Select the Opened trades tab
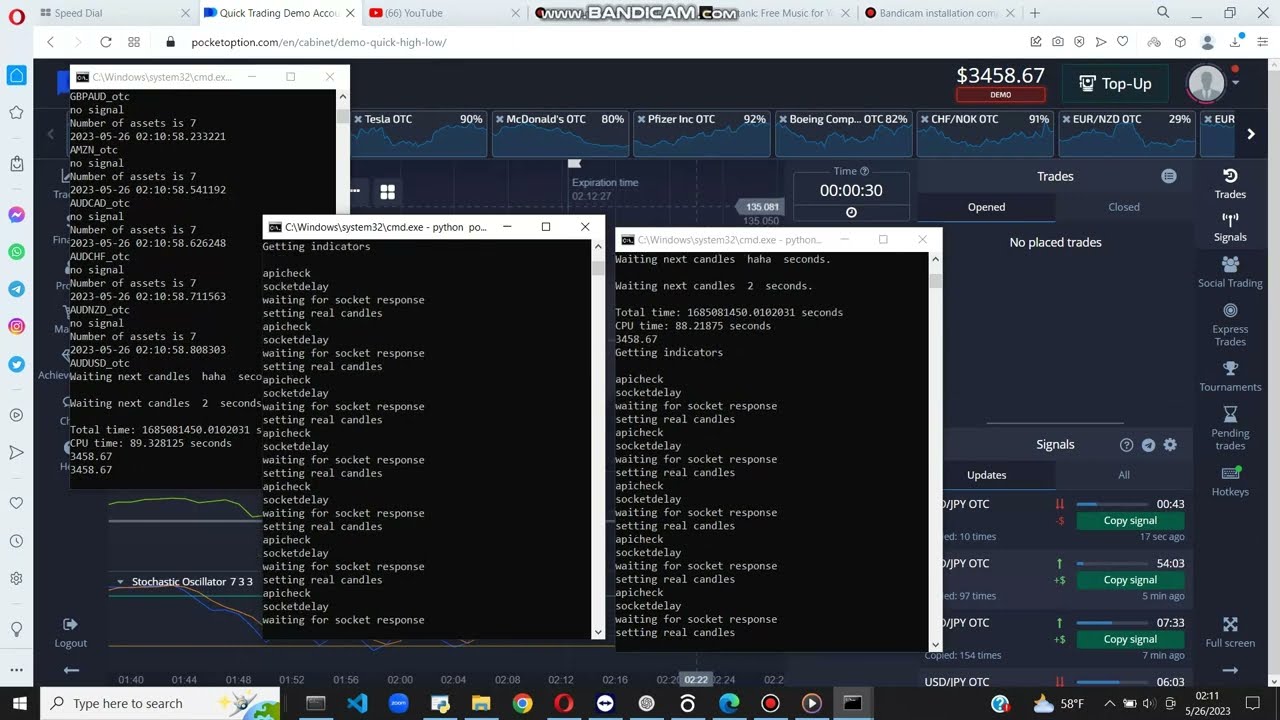The width and height of the screenshot is (1280, 720). [986, 207]
